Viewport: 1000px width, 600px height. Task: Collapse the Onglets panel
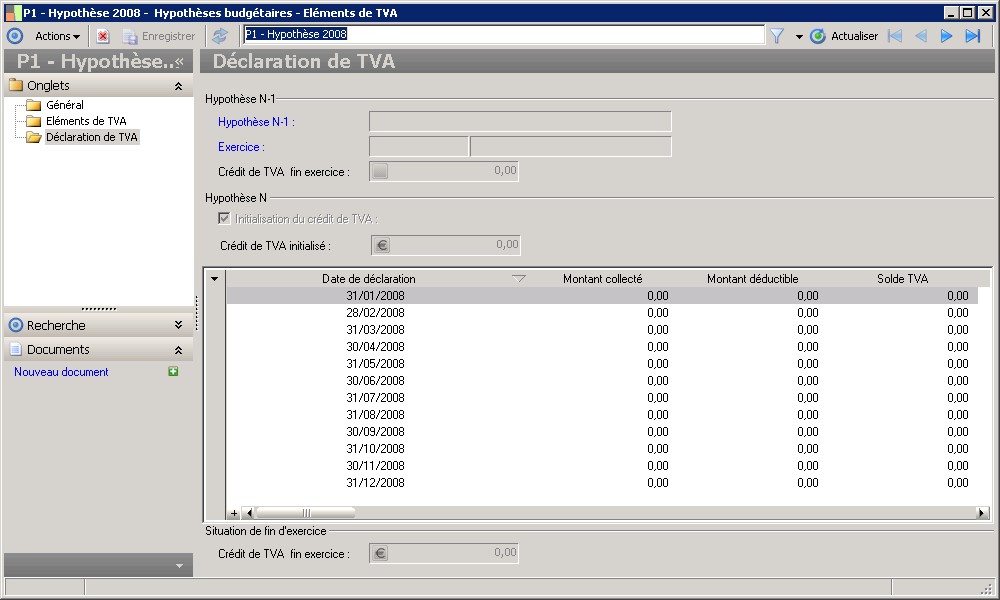(178, 86)
